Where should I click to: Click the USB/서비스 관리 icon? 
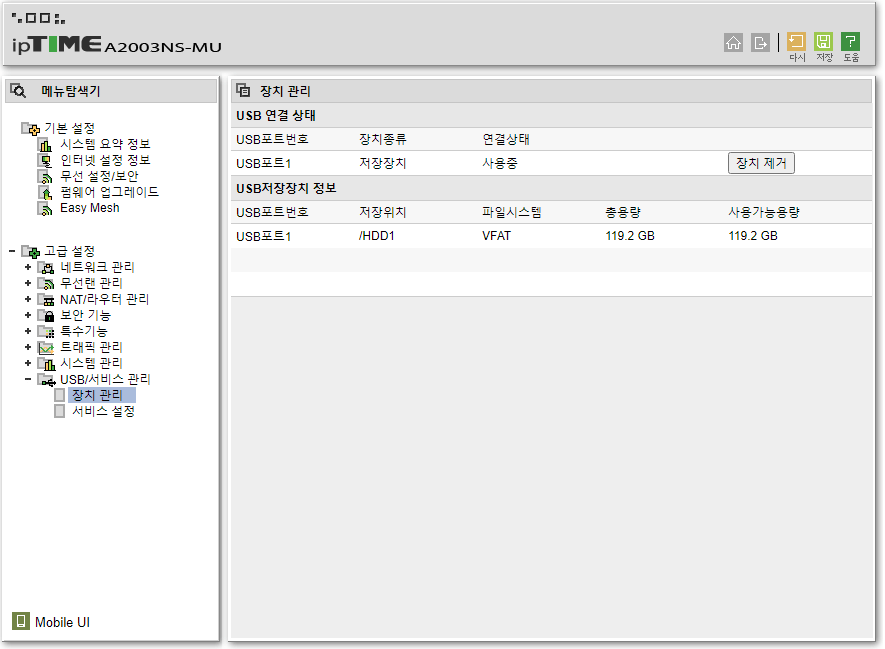46,380
